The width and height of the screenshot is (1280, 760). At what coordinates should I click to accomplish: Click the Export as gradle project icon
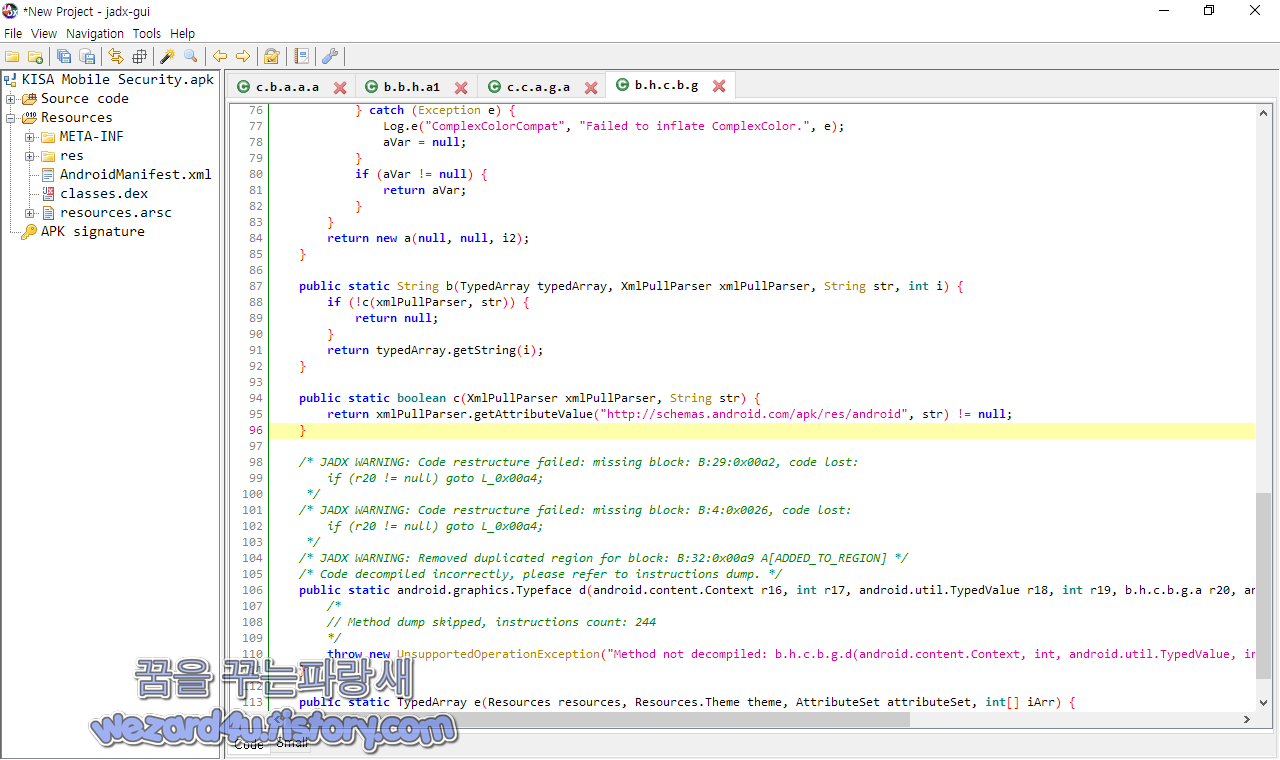click(x=87, y=57)
